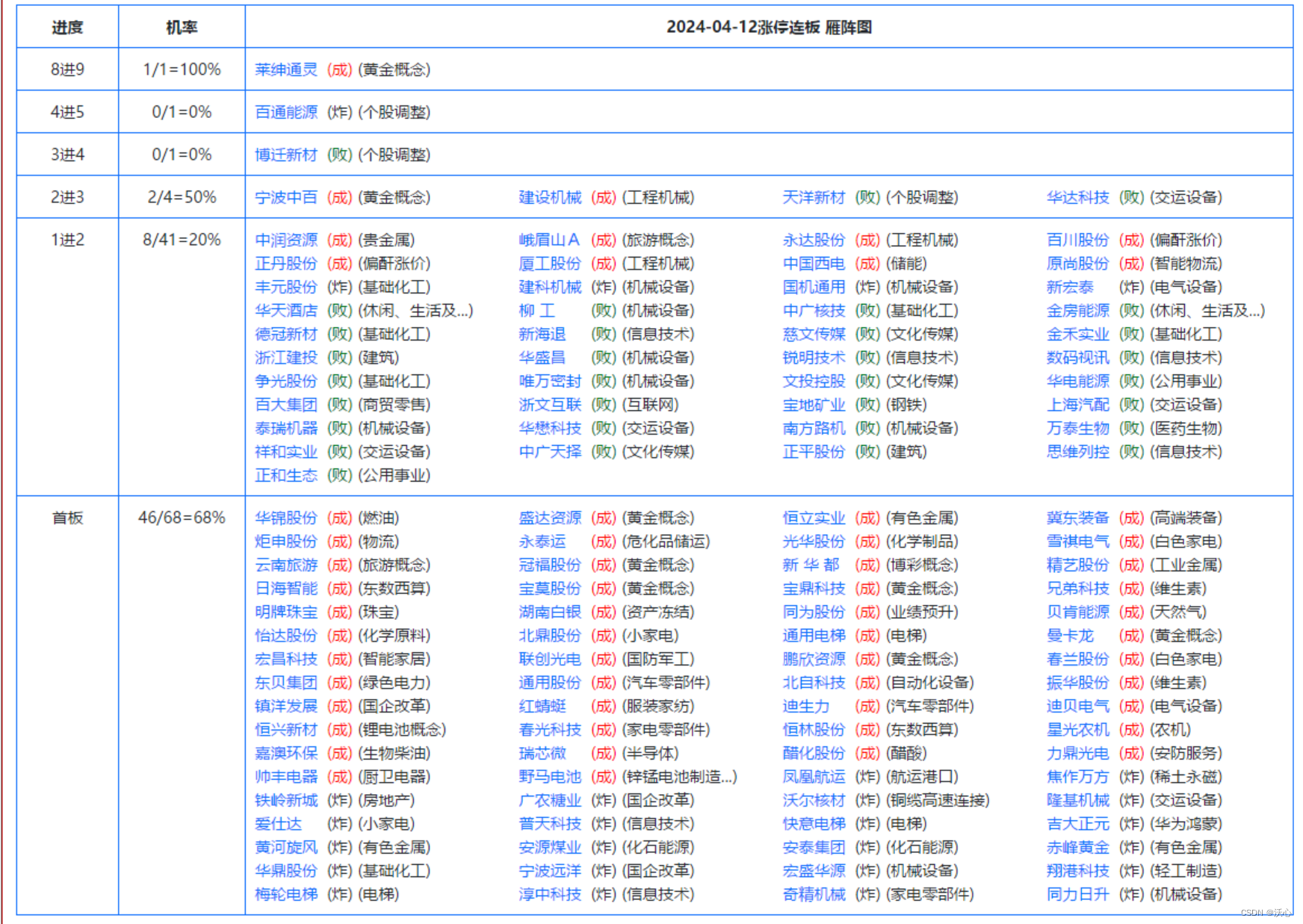The image size is (1303, 924).
Task: Click the 2/4=50% rate cell
Action: tap(182, 197)
